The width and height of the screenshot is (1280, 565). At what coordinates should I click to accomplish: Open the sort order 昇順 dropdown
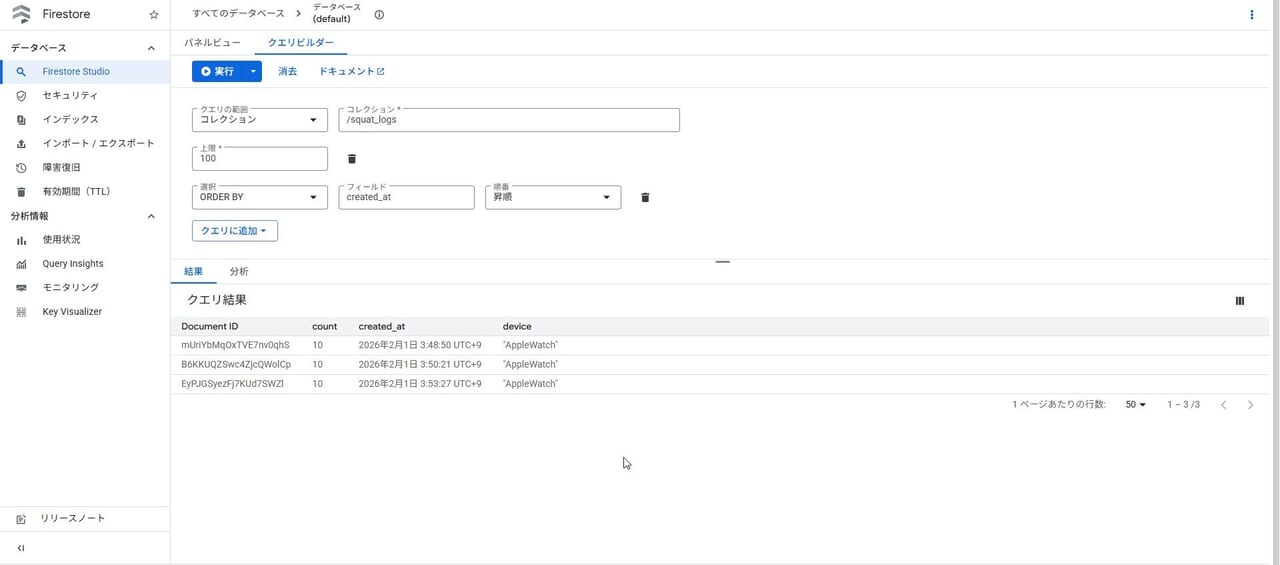552,198
